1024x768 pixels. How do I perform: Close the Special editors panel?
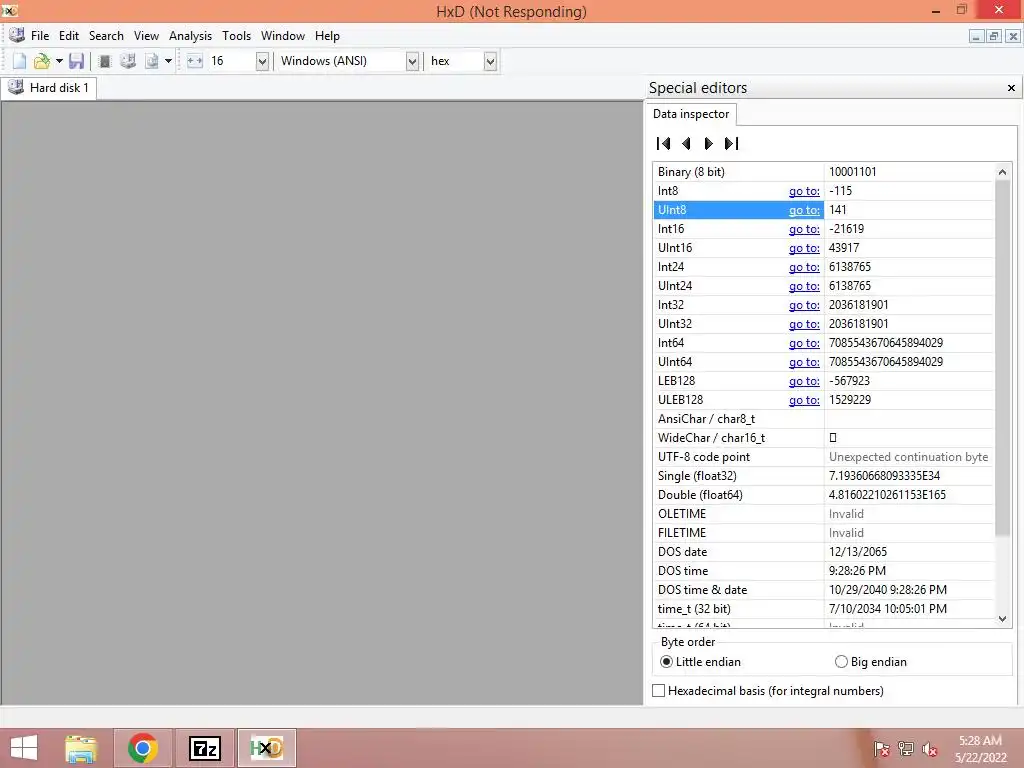(1011, 88)
